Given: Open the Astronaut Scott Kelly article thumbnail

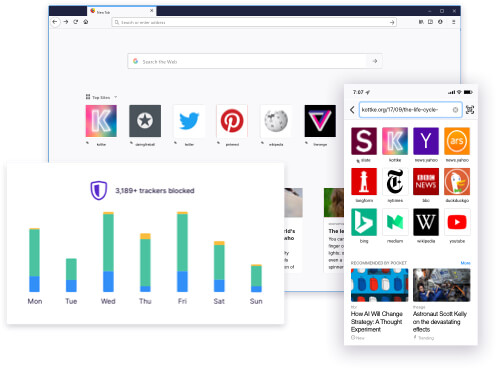Looking at the screenshot, I should click(x=441, y=285).
